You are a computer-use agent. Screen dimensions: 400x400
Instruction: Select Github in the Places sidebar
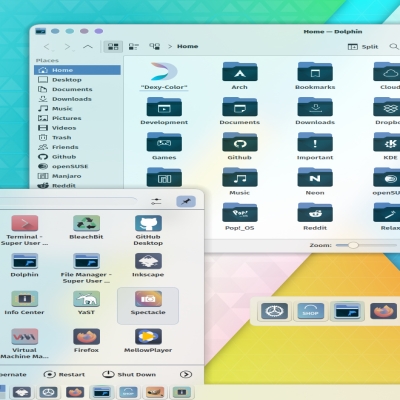coord(77,157)
